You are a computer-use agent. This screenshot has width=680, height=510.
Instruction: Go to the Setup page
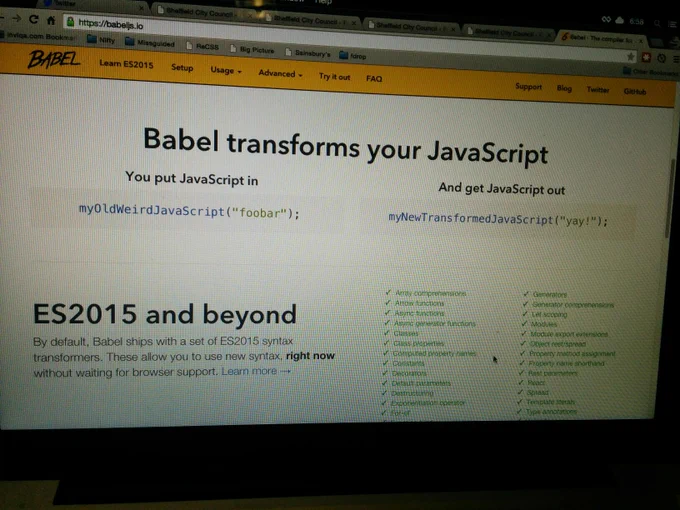[x=182, y=68]
